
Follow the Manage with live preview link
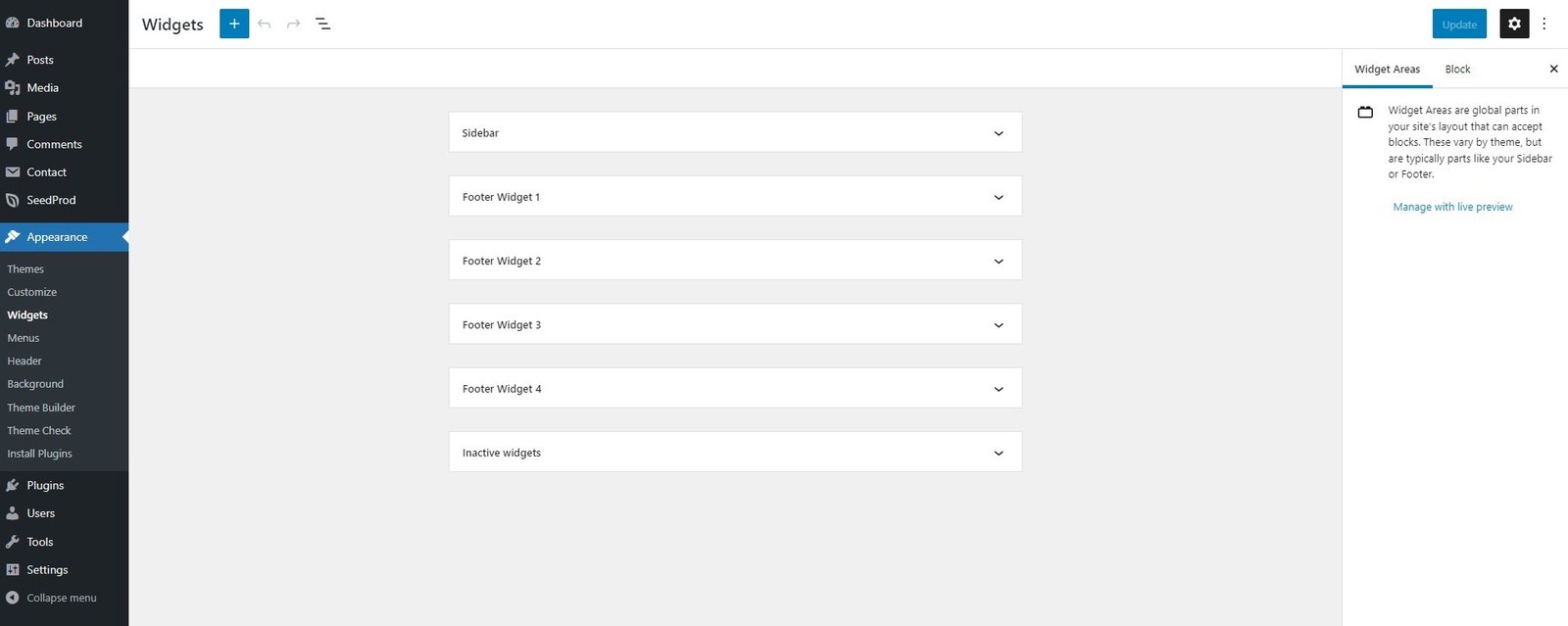[1452, 207]
